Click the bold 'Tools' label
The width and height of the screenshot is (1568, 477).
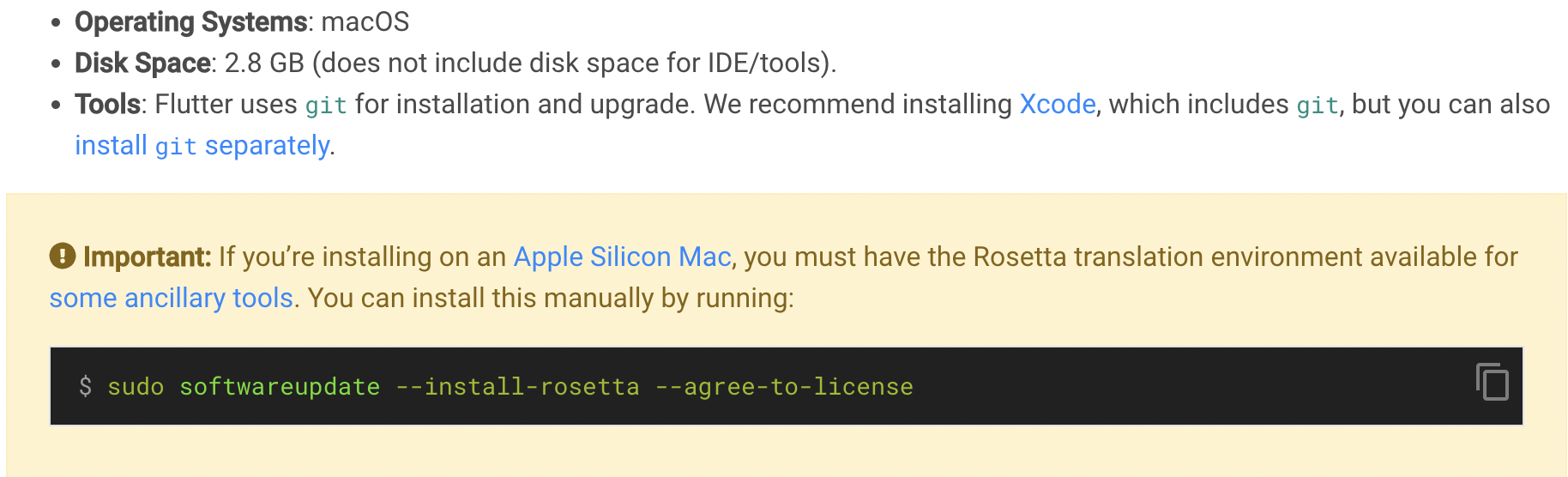(107, 104)
